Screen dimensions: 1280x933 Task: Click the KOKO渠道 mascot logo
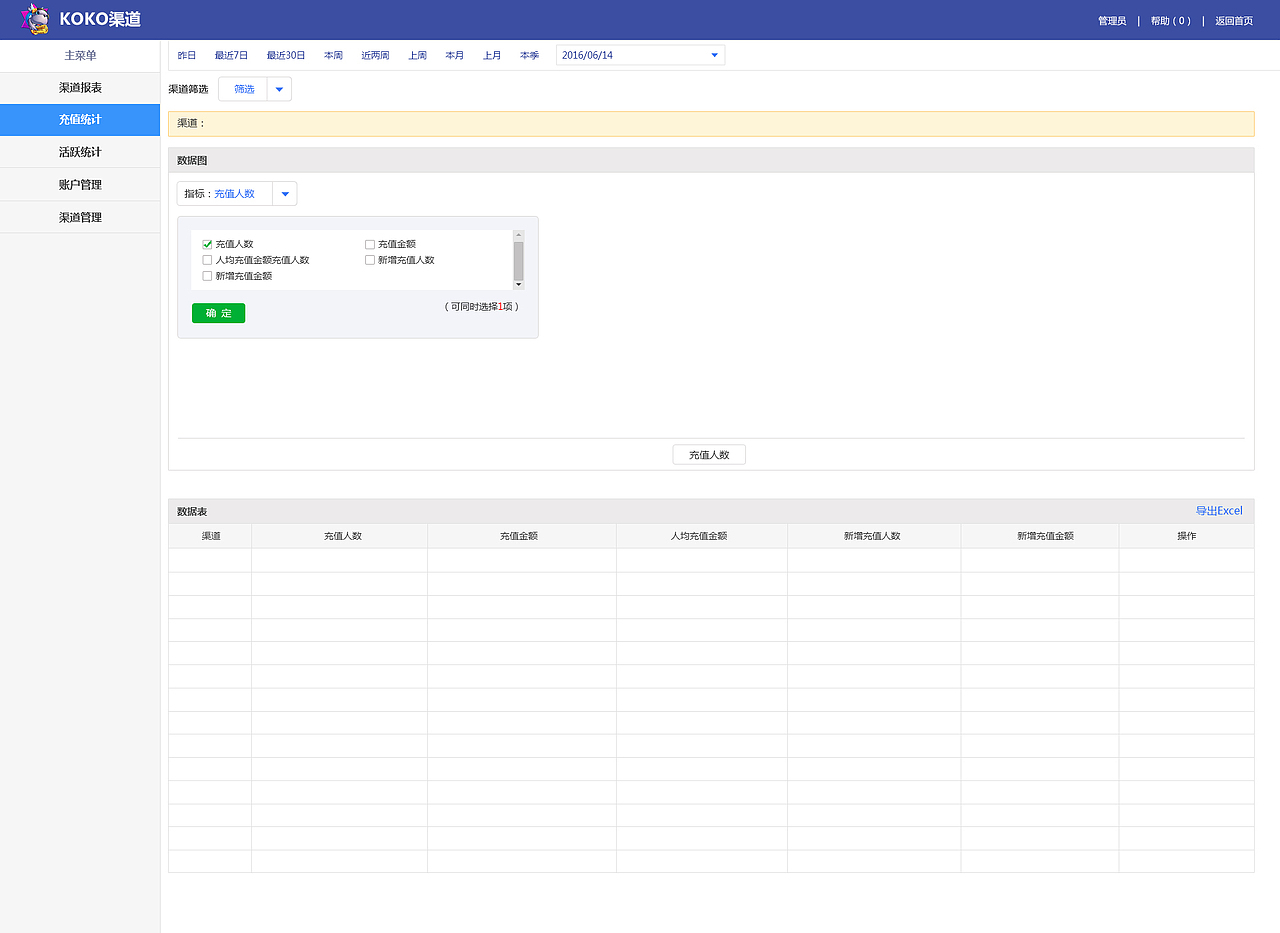(x=36, y=19)
